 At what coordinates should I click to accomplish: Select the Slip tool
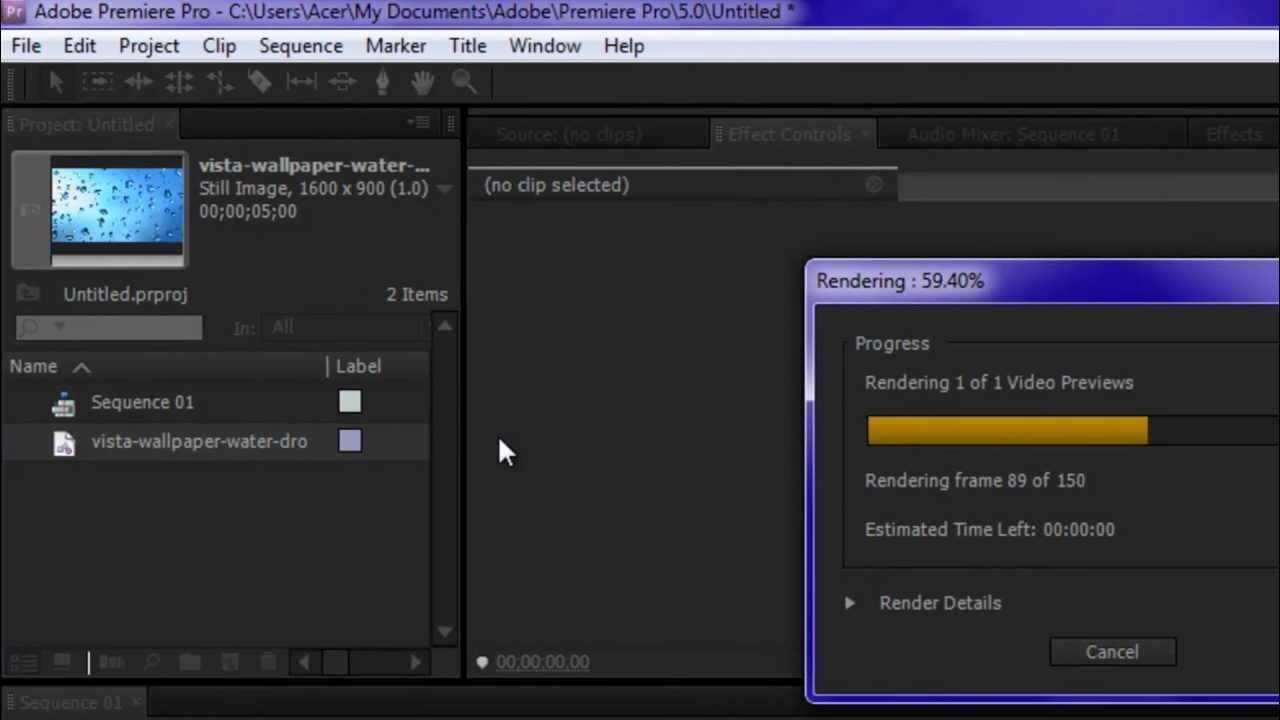pos(301,83)
